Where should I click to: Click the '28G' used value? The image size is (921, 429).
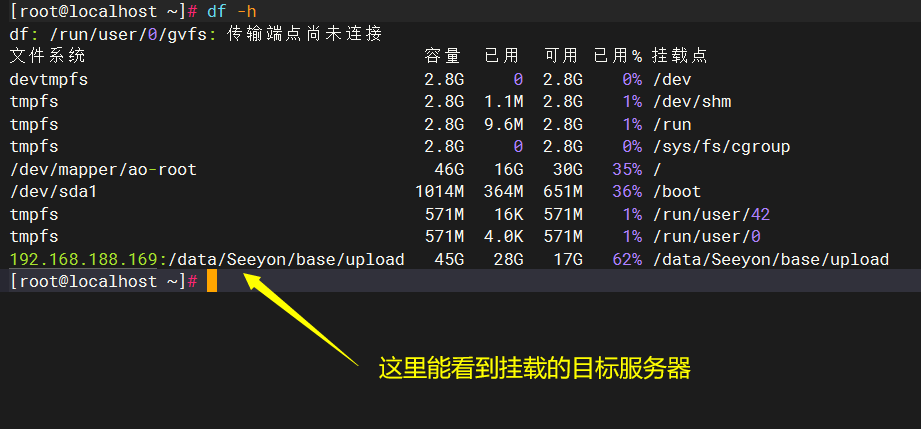tap(509, 259)
